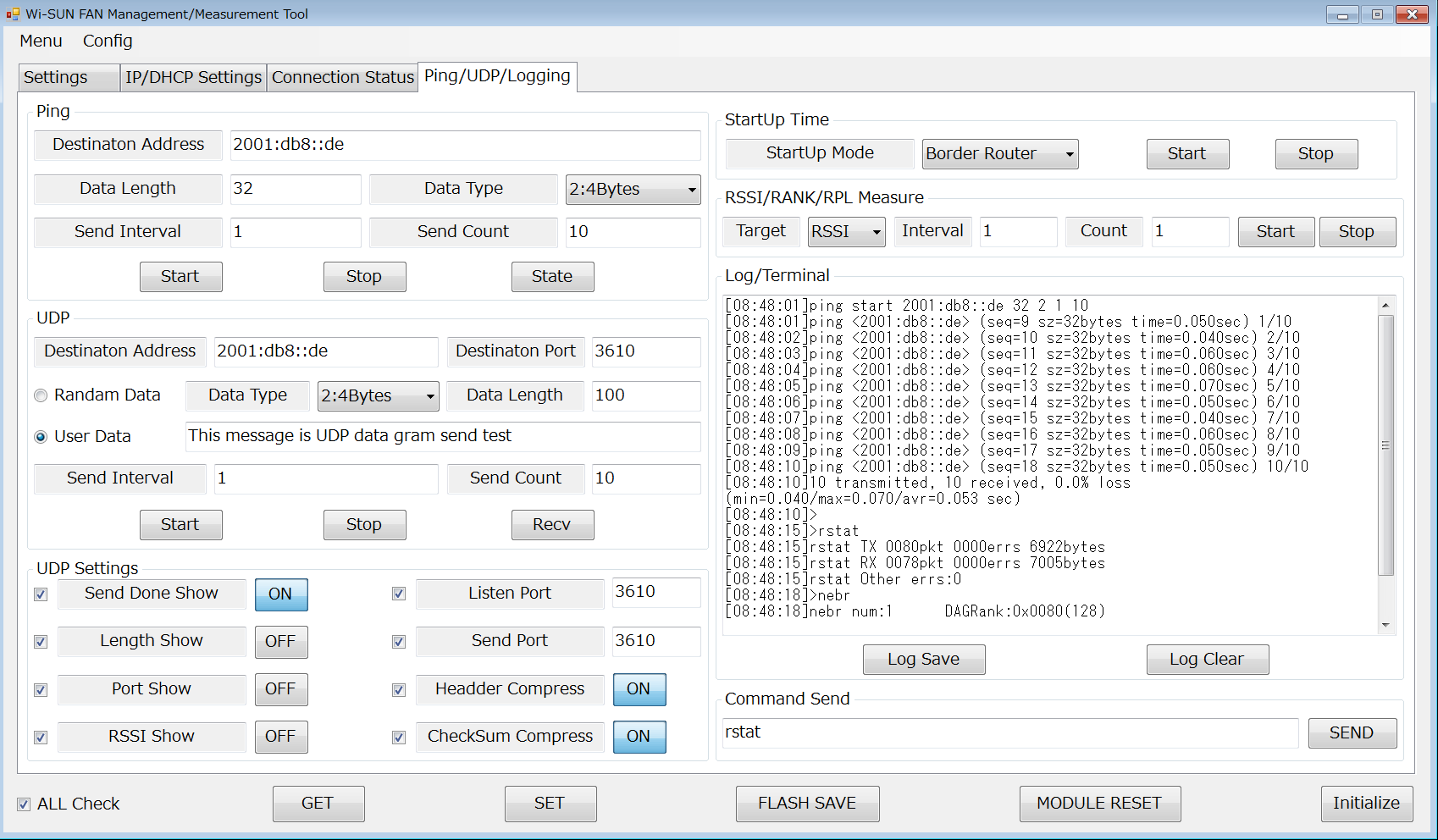
Task: Select the Randam Data radio button
Action: click(x=41, y=395)
